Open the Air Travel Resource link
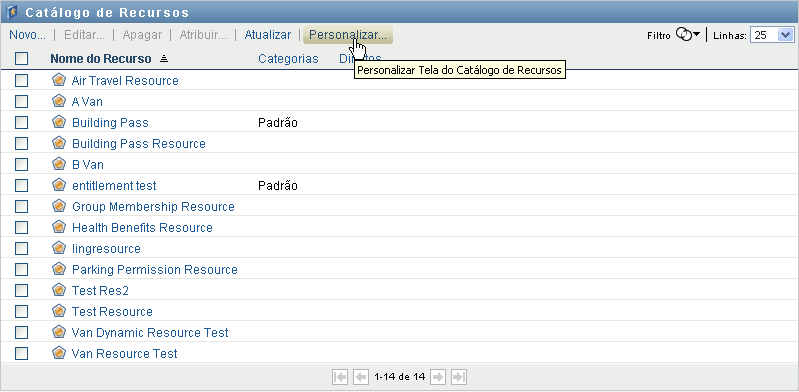The image size is (799, 392). [125, 81]
